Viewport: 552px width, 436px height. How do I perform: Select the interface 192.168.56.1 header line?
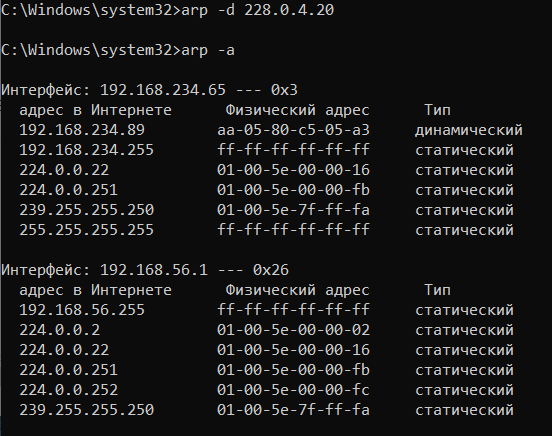(145, 270)
